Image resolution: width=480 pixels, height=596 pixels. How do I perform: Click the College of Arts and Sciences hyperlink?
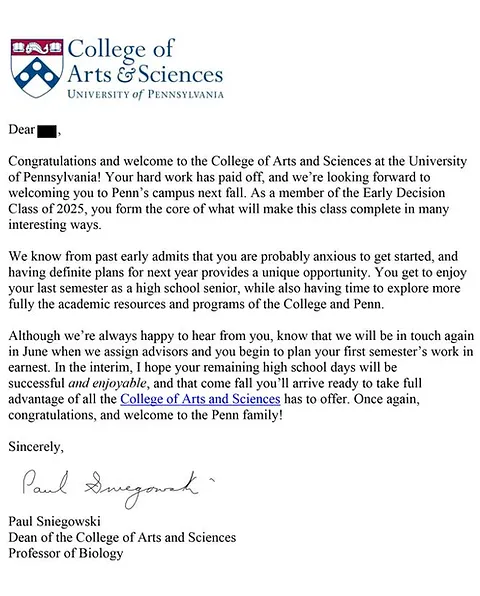tap(200, 399)
